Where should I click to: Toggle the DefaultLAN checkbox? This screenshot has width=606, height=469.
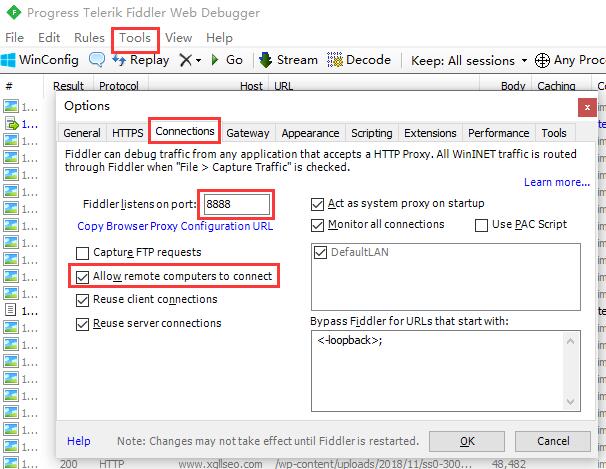click(x=320, y=253)
